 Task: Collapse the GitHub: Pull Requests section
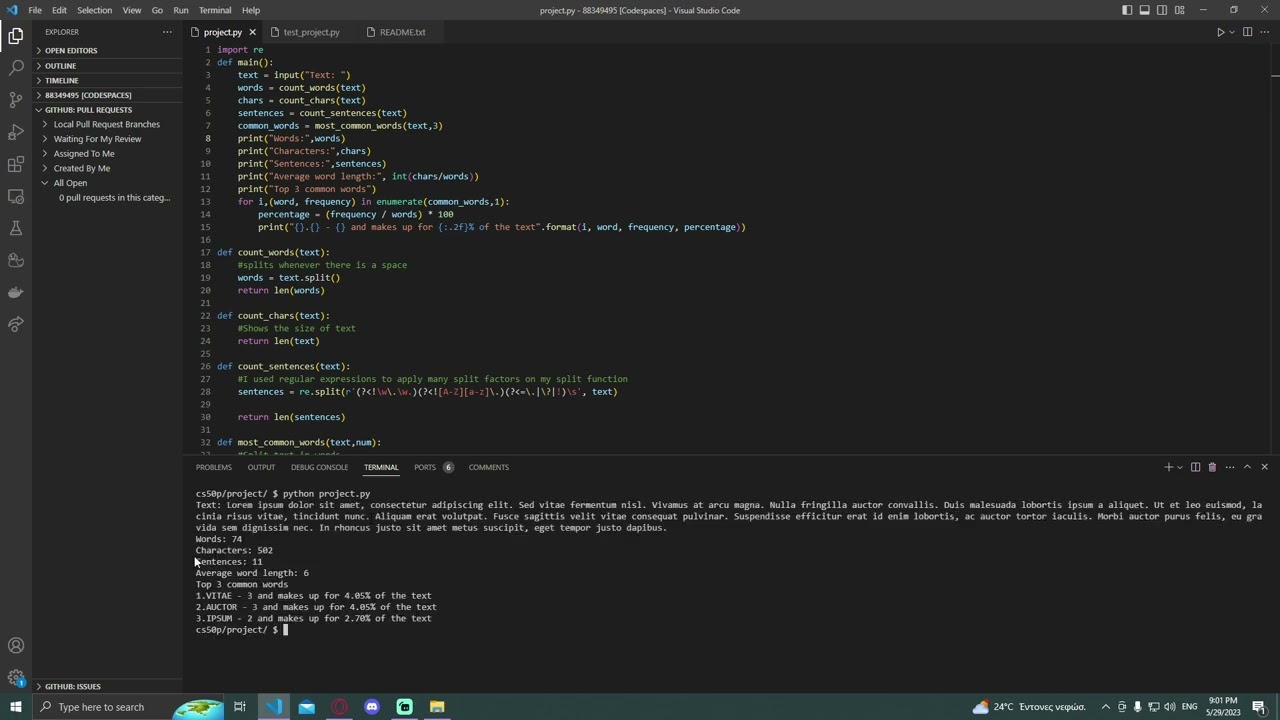click(108, 110)
